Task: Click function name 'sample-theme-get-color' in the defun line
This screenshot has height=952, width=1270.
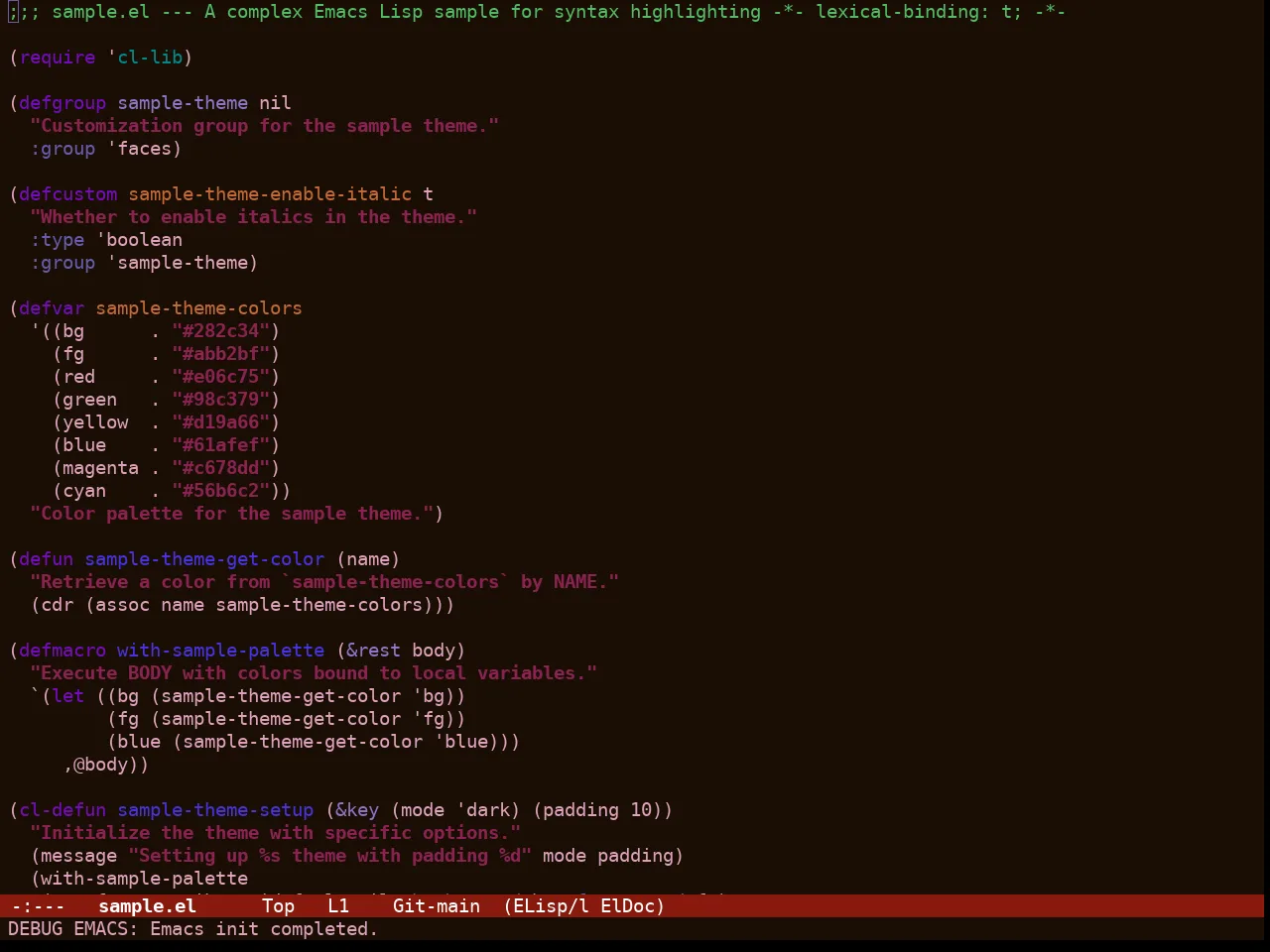Action: click(204, 559)
